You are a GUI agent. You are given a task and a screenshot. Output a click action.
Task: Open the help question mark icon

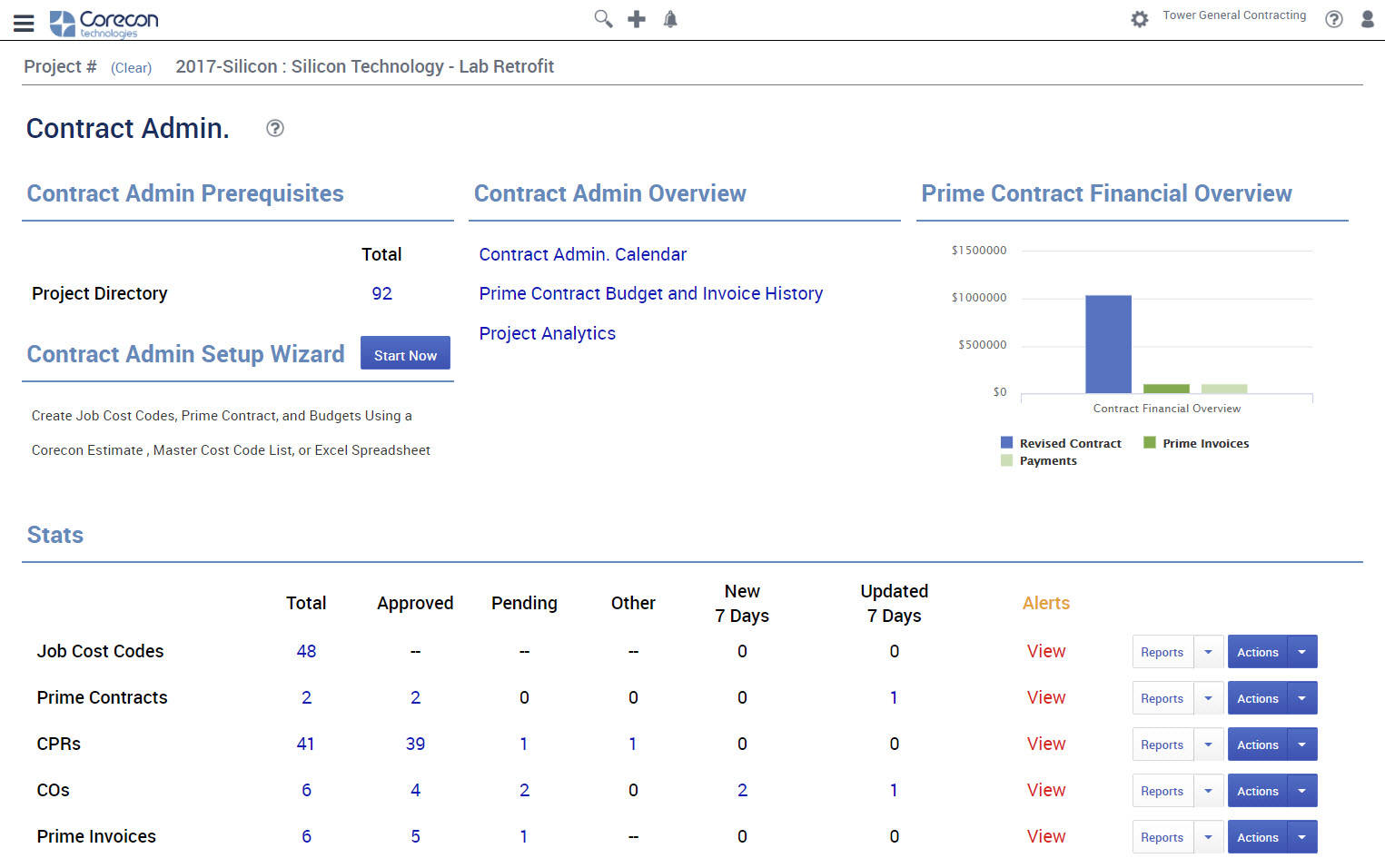[x=1333, y=18]
